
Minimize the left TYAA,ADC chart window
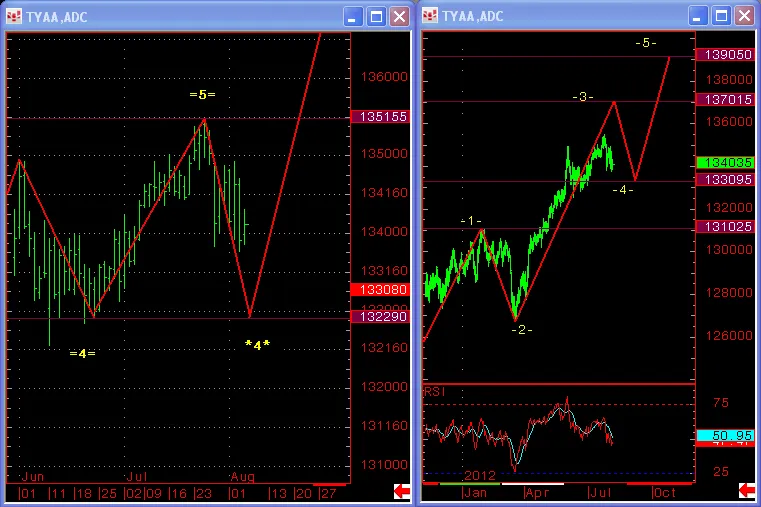click(353, 16)
